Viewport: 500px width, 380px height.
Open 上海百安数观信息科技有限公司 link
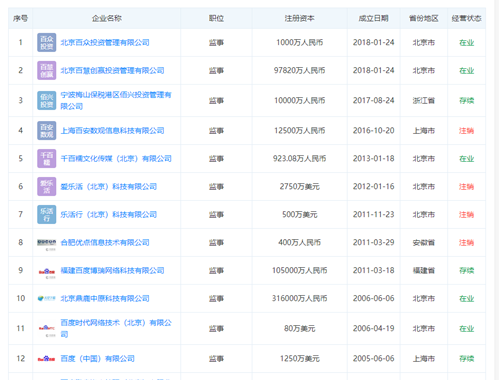pyautogui.click(x=112, y=131)
